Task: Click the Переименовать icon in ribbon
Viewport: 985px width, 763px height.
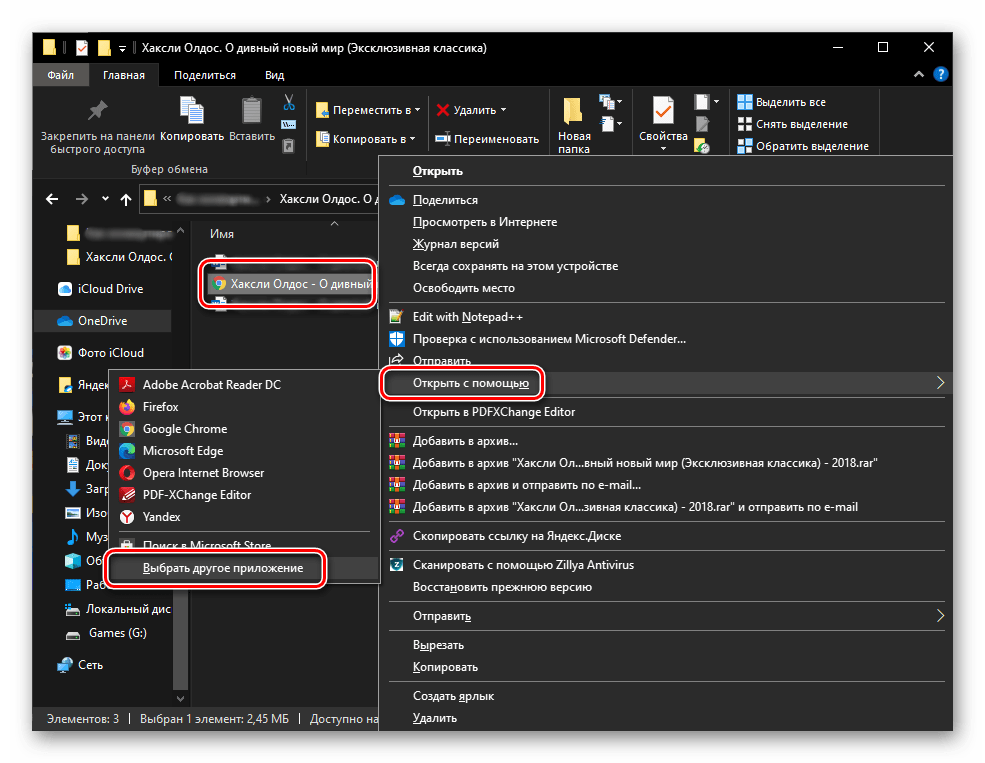Action: click(x=443, y=139)
